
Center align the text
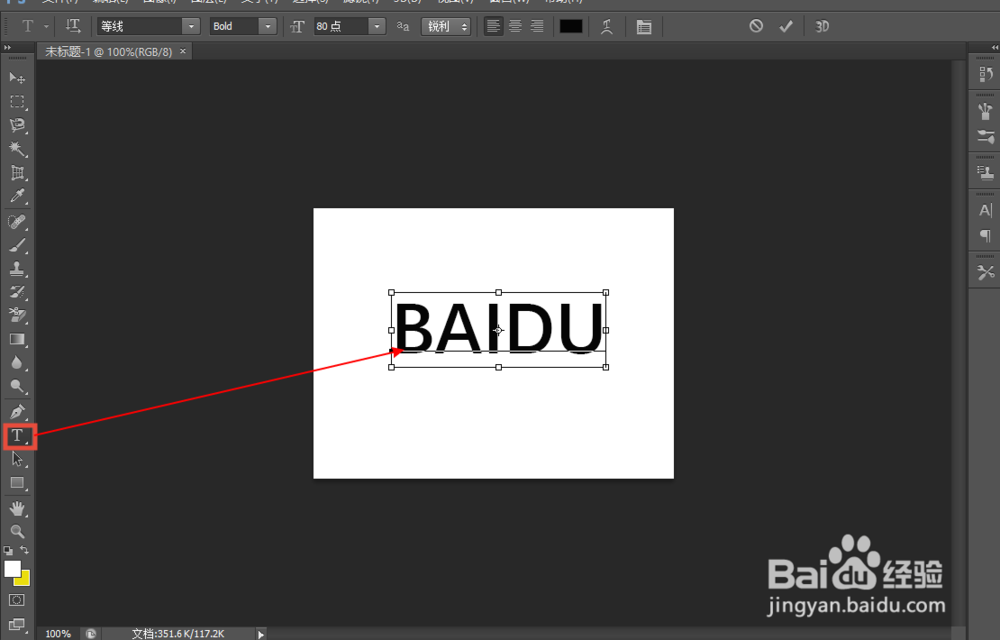[515, 26]
